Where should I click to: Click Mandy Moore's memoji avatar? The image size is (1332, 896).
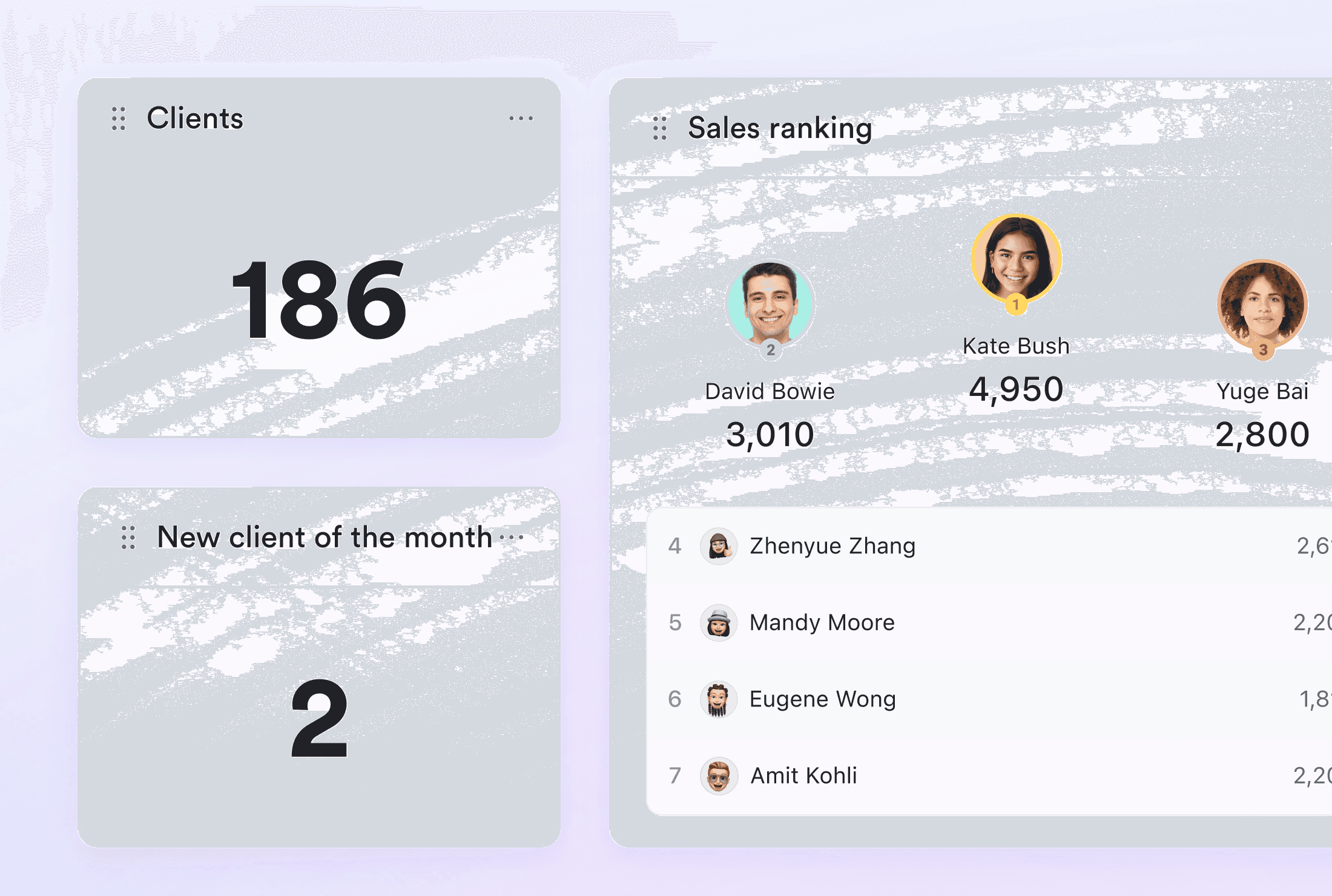(719, 623)
